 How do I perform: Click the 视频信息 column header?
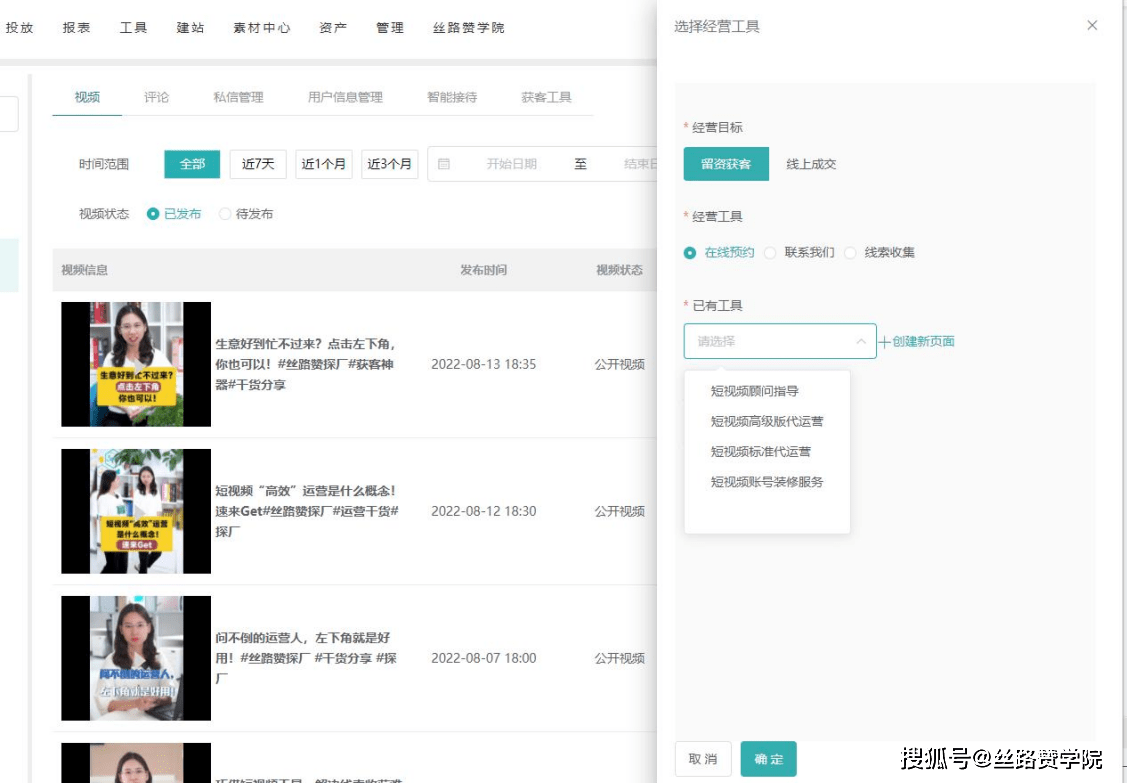pyautogui.click(x=84, y=270)
